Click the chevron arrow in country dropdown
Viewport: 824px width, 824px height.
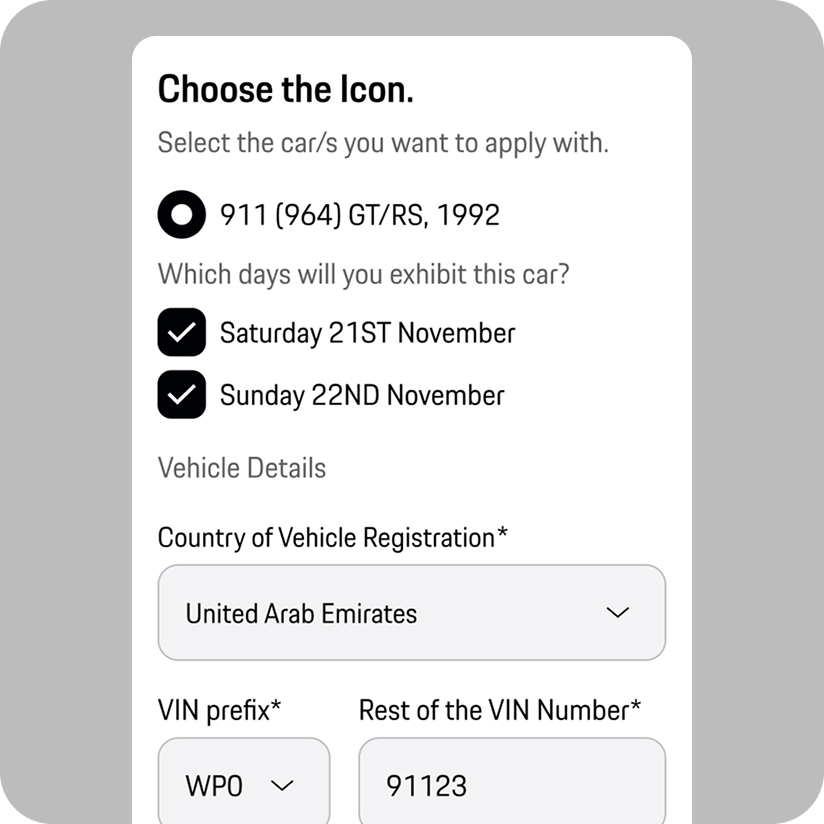pos(617,612)
